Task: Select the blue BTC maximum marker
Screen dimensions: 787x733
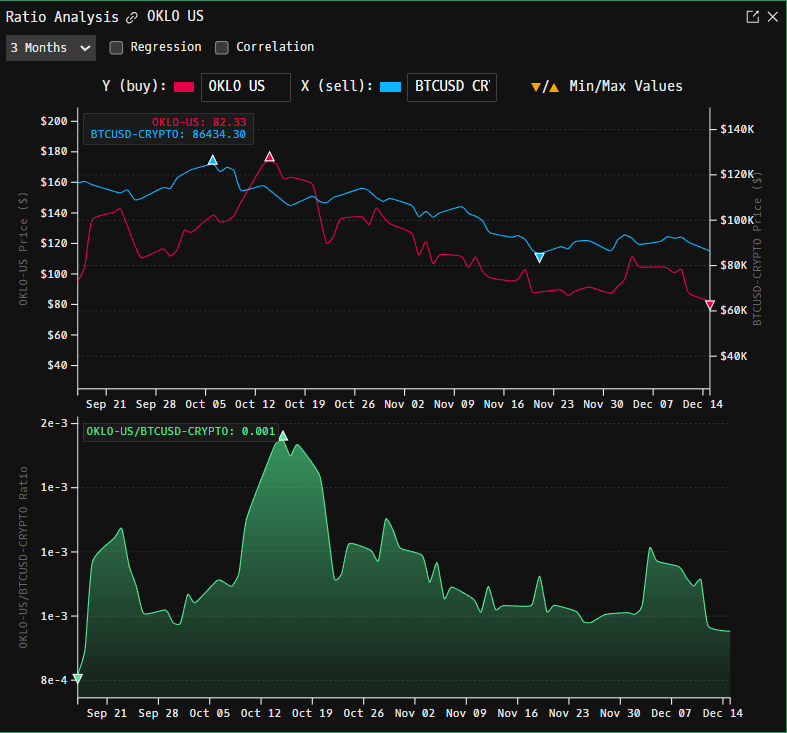Action: (x=213, y=160)
